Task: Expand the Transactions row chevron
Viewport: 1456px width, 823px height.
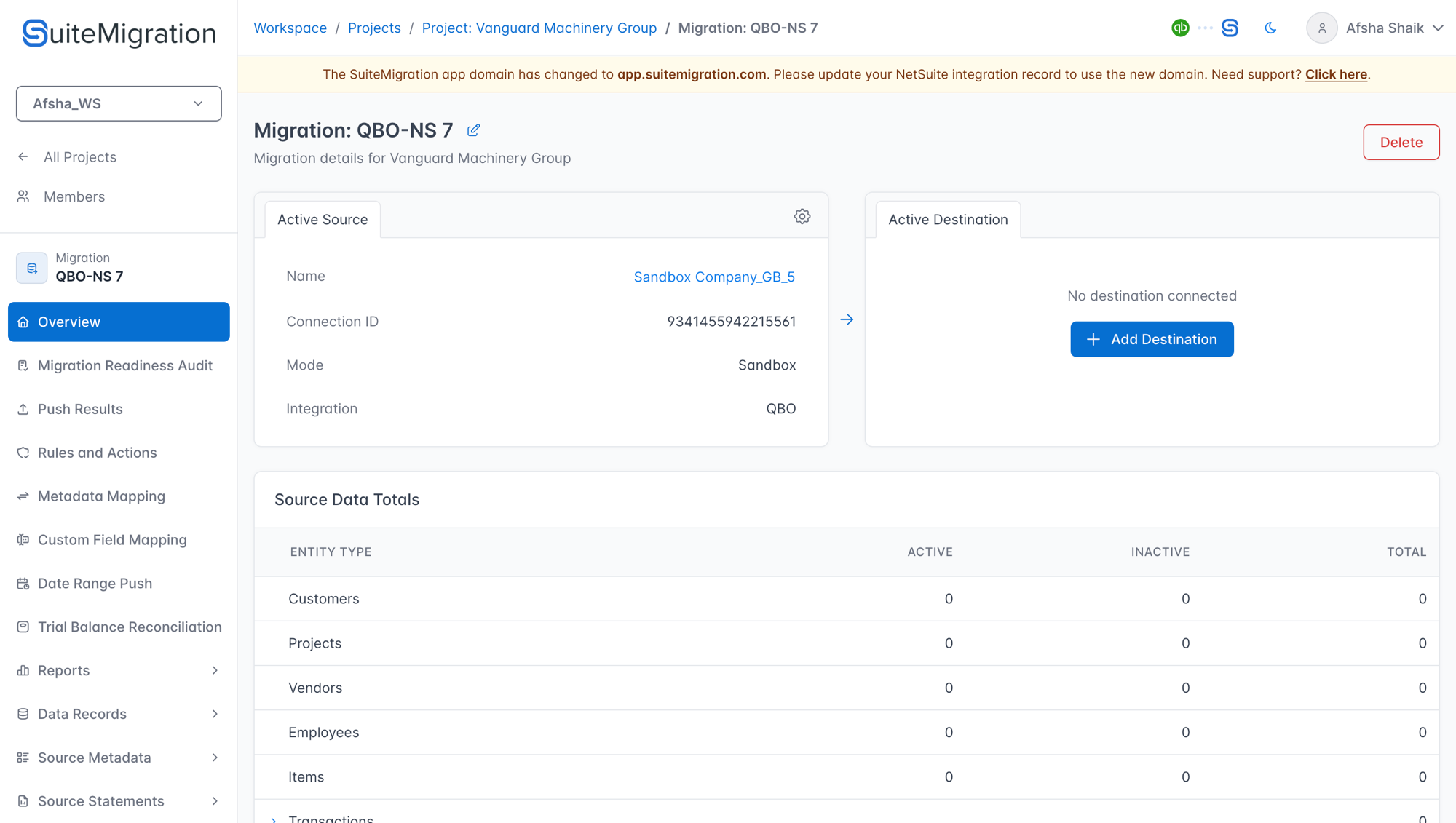Action: [274, 819]
